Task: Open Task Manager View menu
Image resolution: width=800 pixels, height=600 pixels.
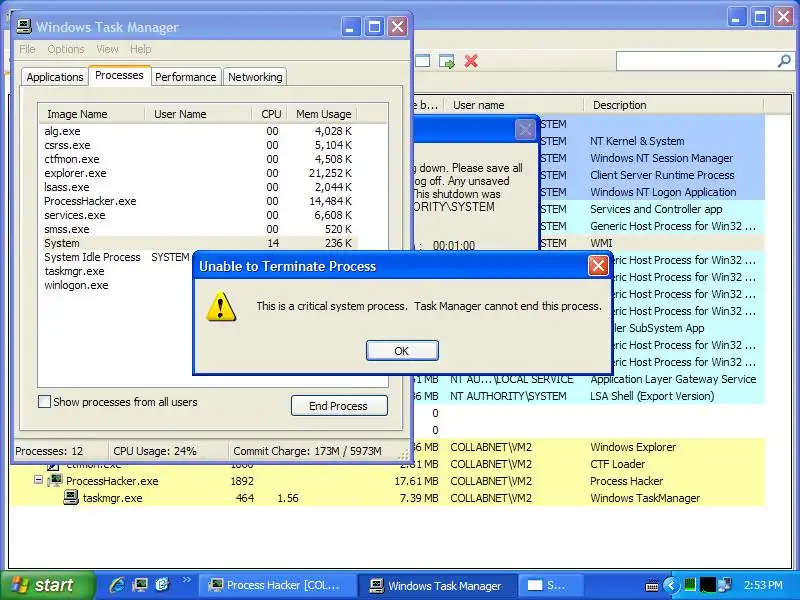Action: [107, 49]
